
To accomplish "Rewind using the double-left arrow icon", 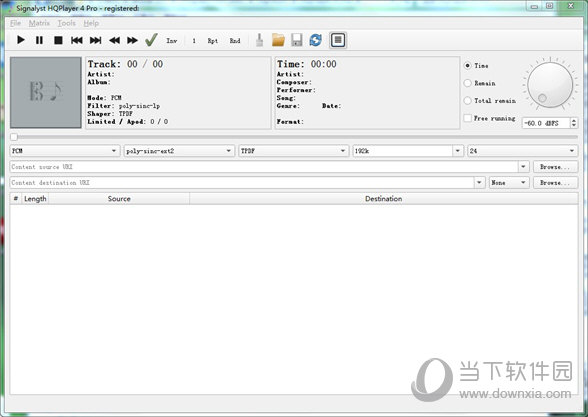I will [114, 40].
